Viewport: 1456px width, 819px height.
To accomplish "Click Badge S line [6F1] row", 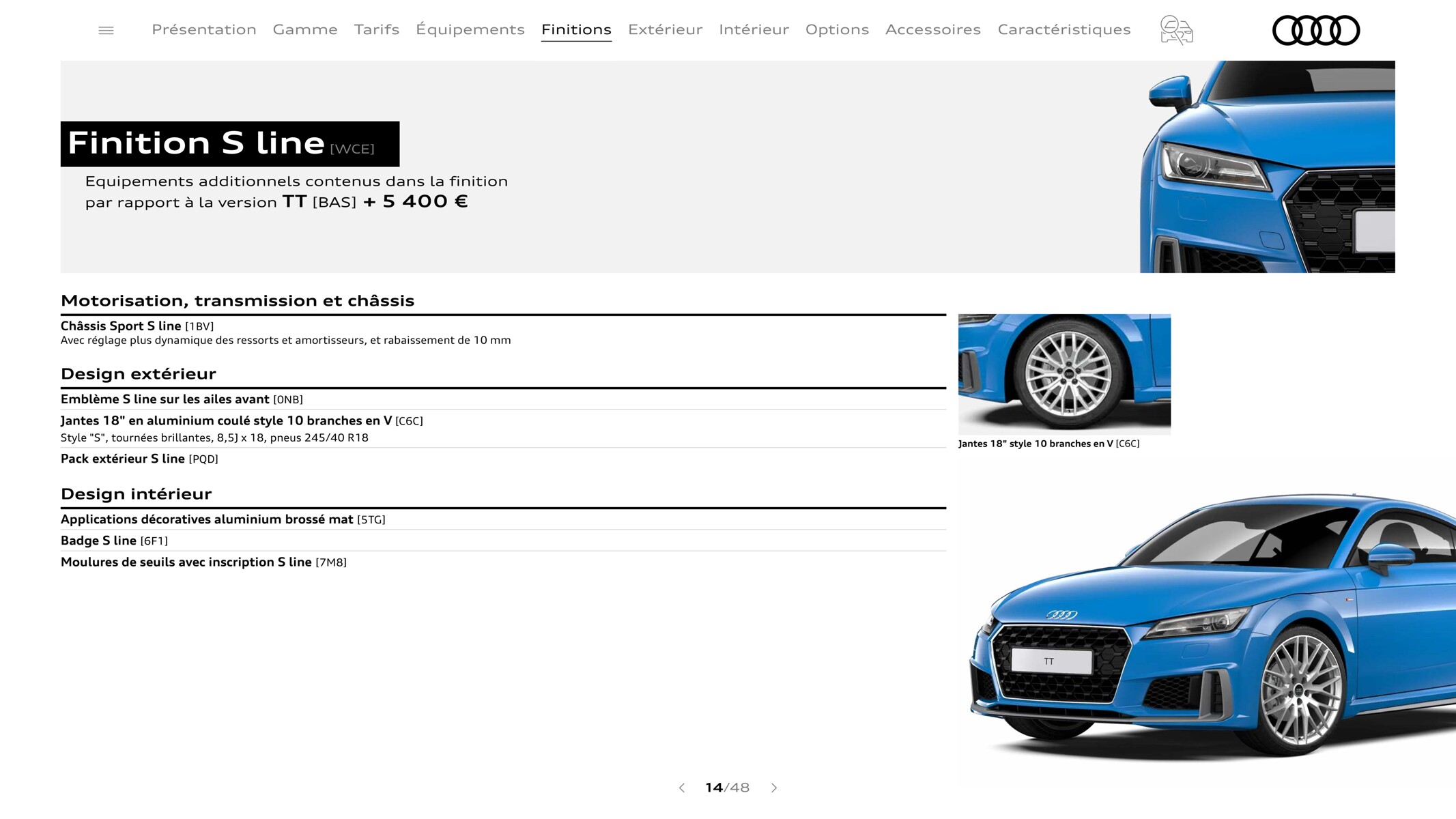I will click(x=503, y=541).
